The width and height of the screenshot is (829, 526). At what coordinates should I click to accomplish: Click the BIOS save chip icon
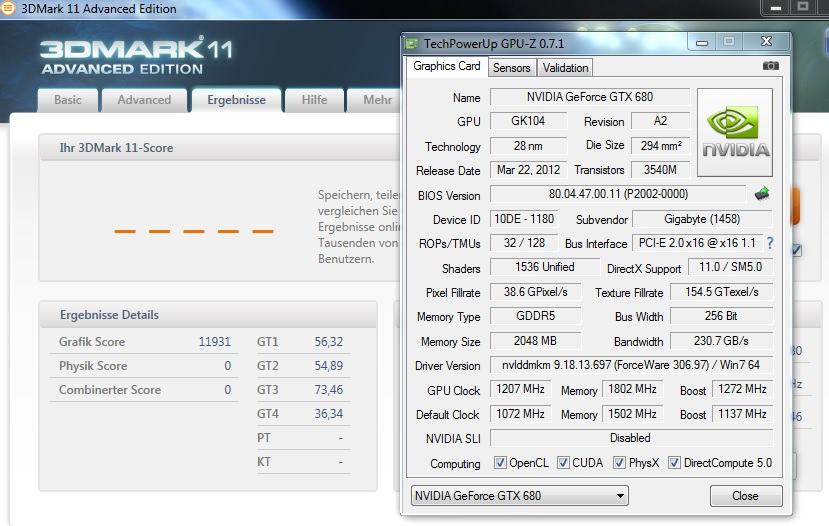pos(762,193)
